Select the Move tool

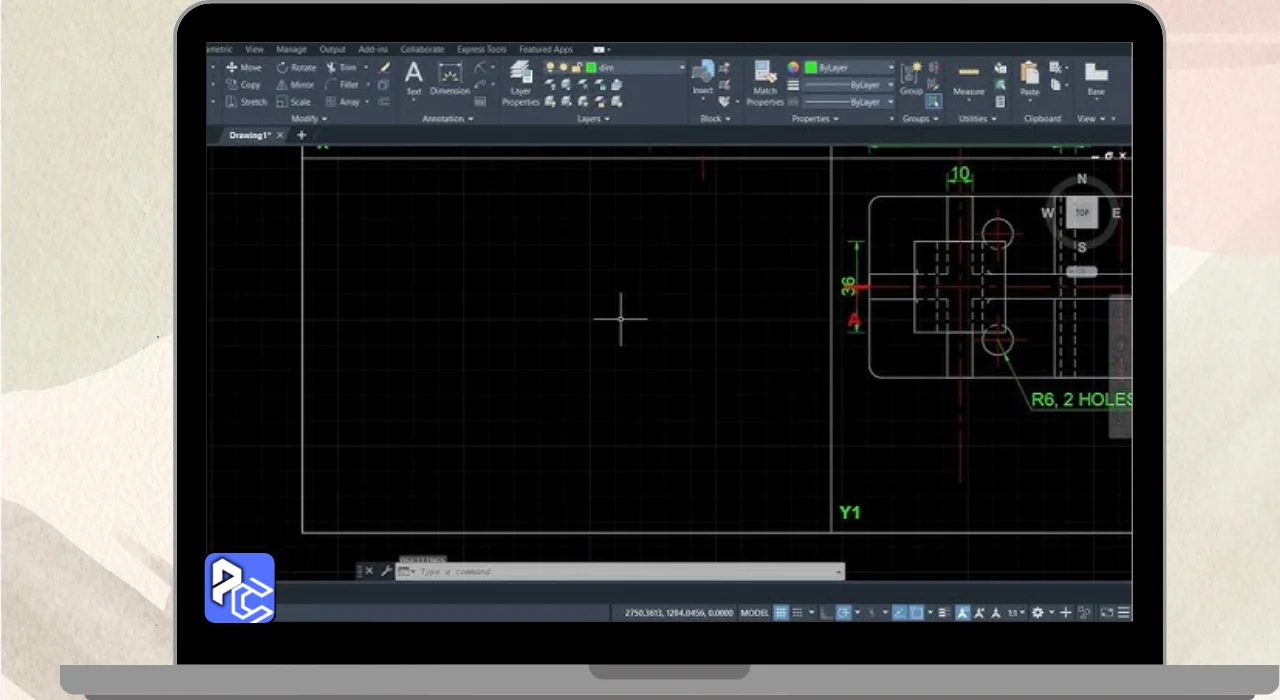tap(243, 68)
